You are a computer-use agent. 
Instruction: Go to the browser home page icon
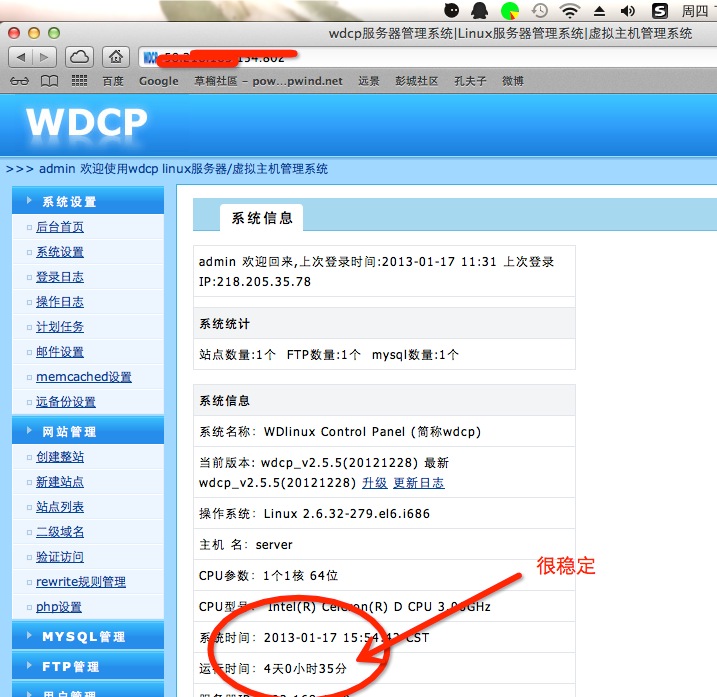click(x=117, y=57)
